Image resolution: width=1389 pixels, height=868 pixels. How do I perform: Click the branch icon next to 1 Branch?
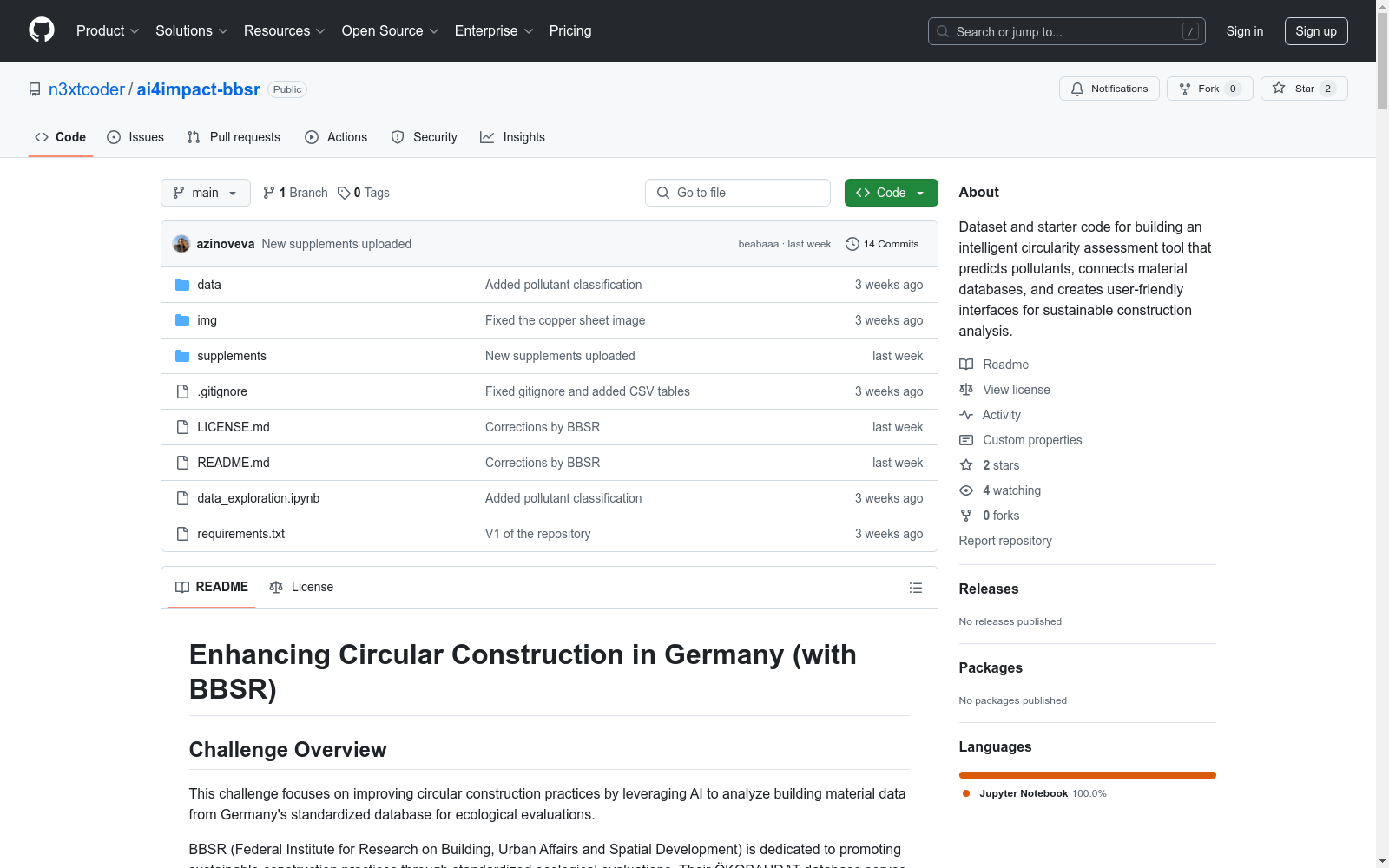point(269,193)
